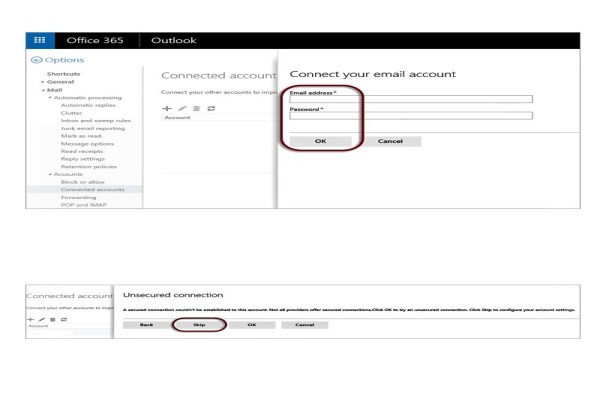The image size is (600, 400).
Task: Focus the Password input field
Action: click(411, 116)
